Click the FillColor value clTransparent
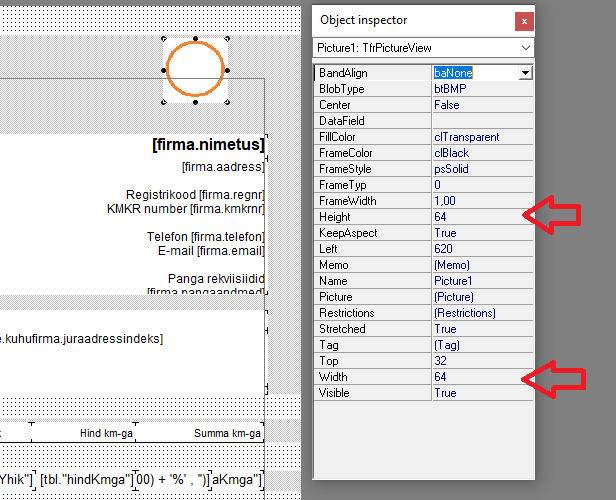 (482, 137)
